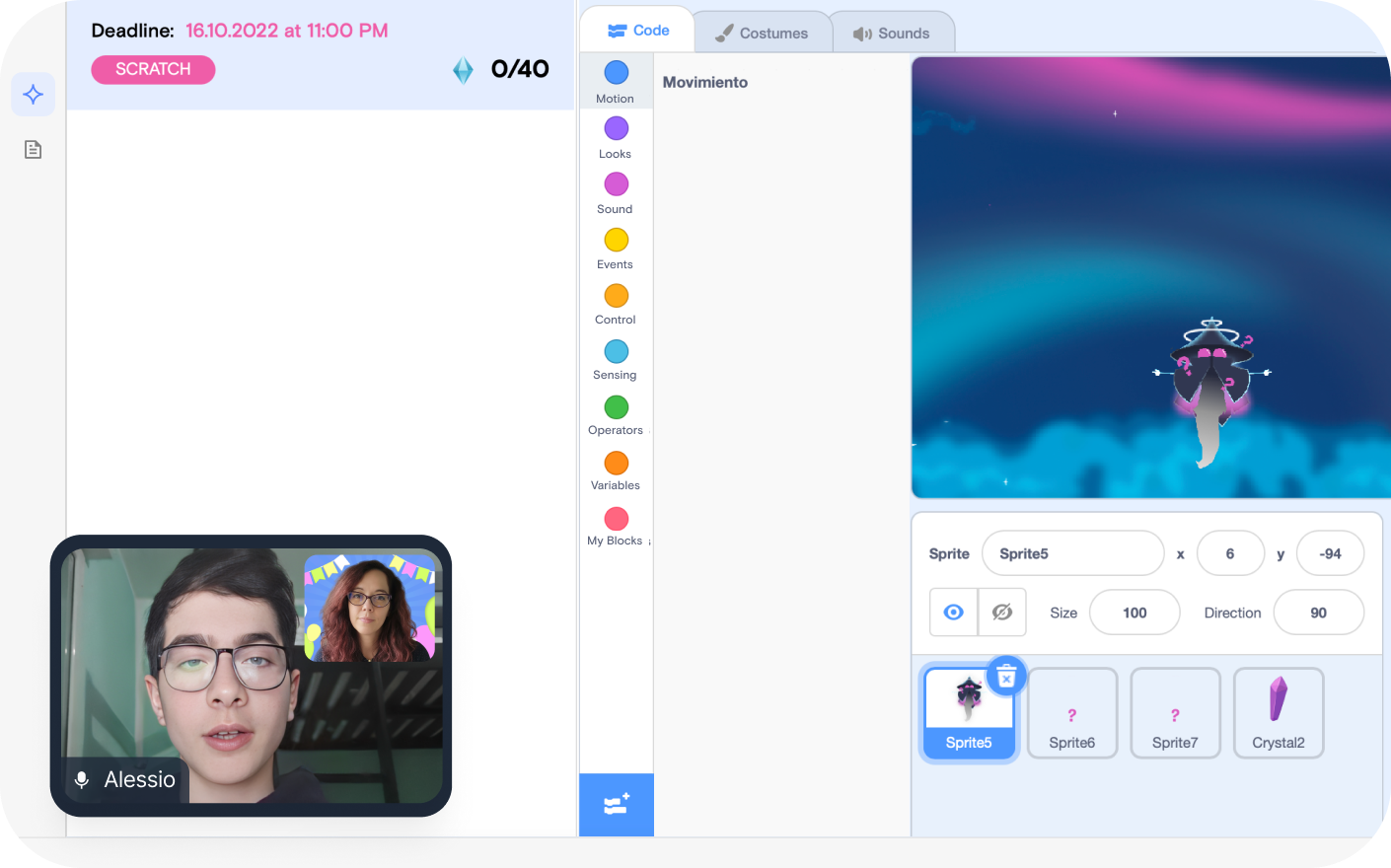Toggle Alessio's microphone icon

point(82,780)
